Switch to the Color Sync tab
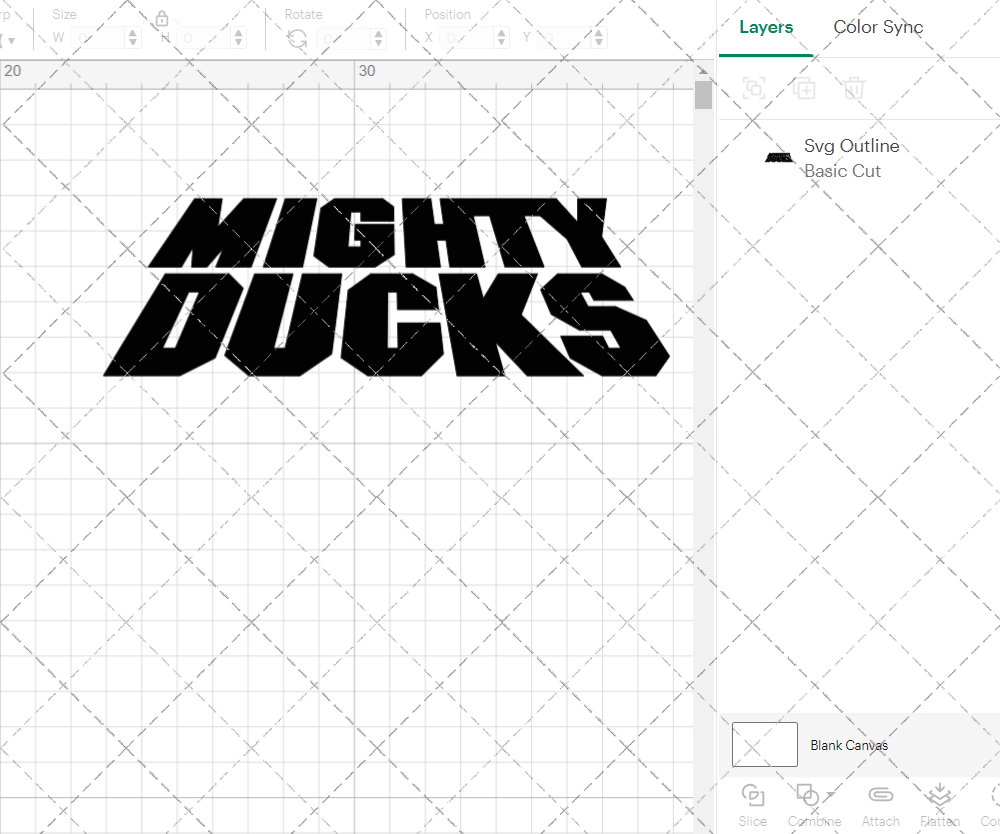This screenshot has height=834, width=1000. coord(878,27)
